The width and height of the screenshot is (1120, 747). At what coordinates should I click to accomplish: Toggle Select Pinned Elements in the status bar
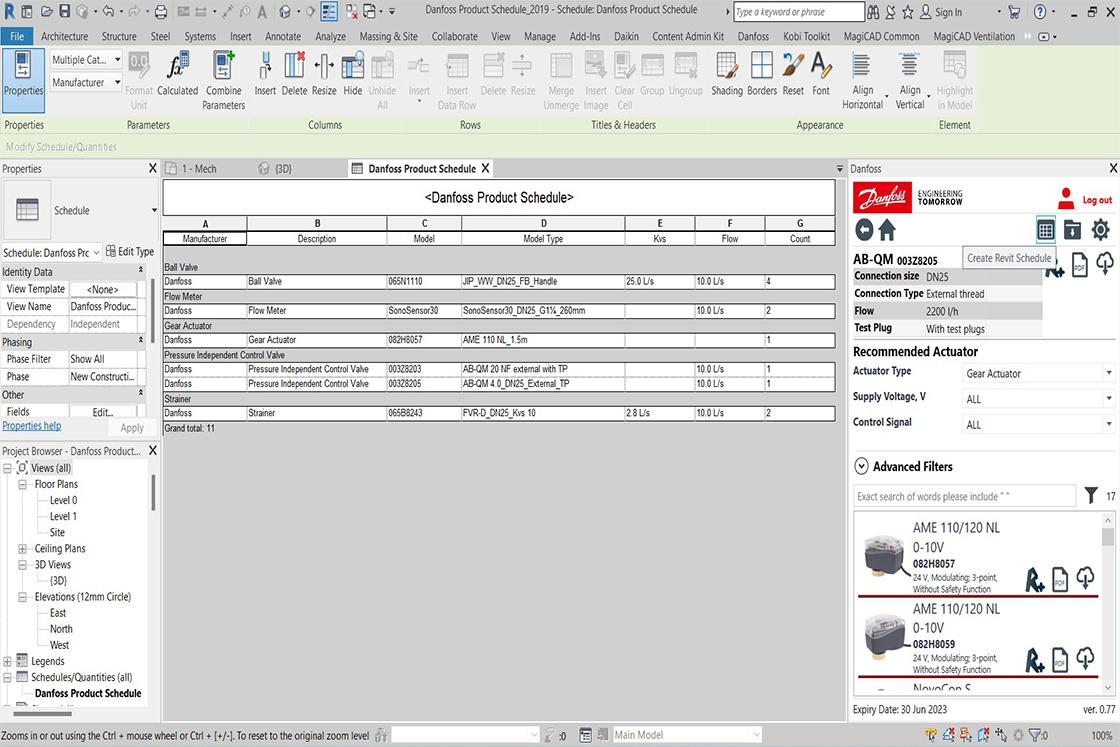click(966, 734)
